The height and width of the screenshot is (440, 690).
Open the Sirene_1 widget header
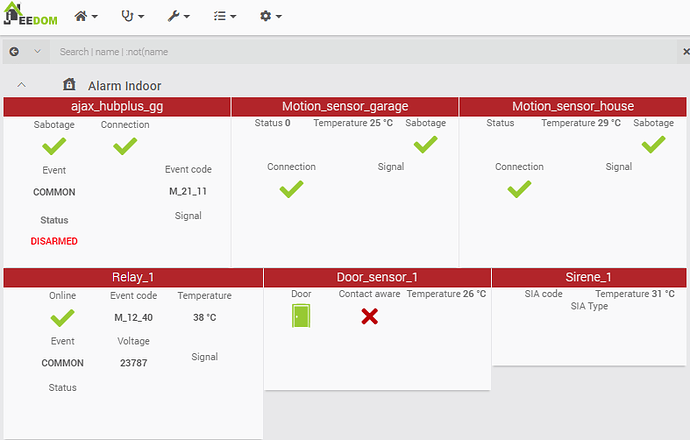[x=589, y=277]
